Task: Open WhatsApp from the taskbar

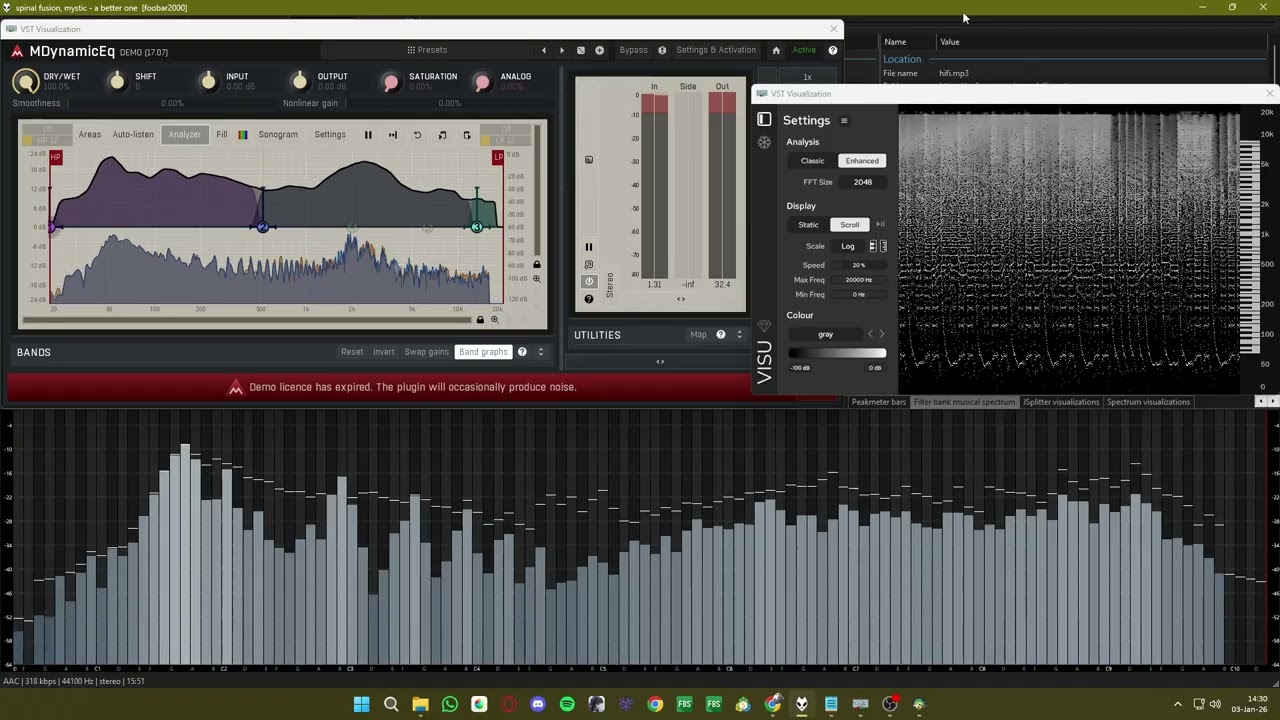Action: [x=450, y=704]
